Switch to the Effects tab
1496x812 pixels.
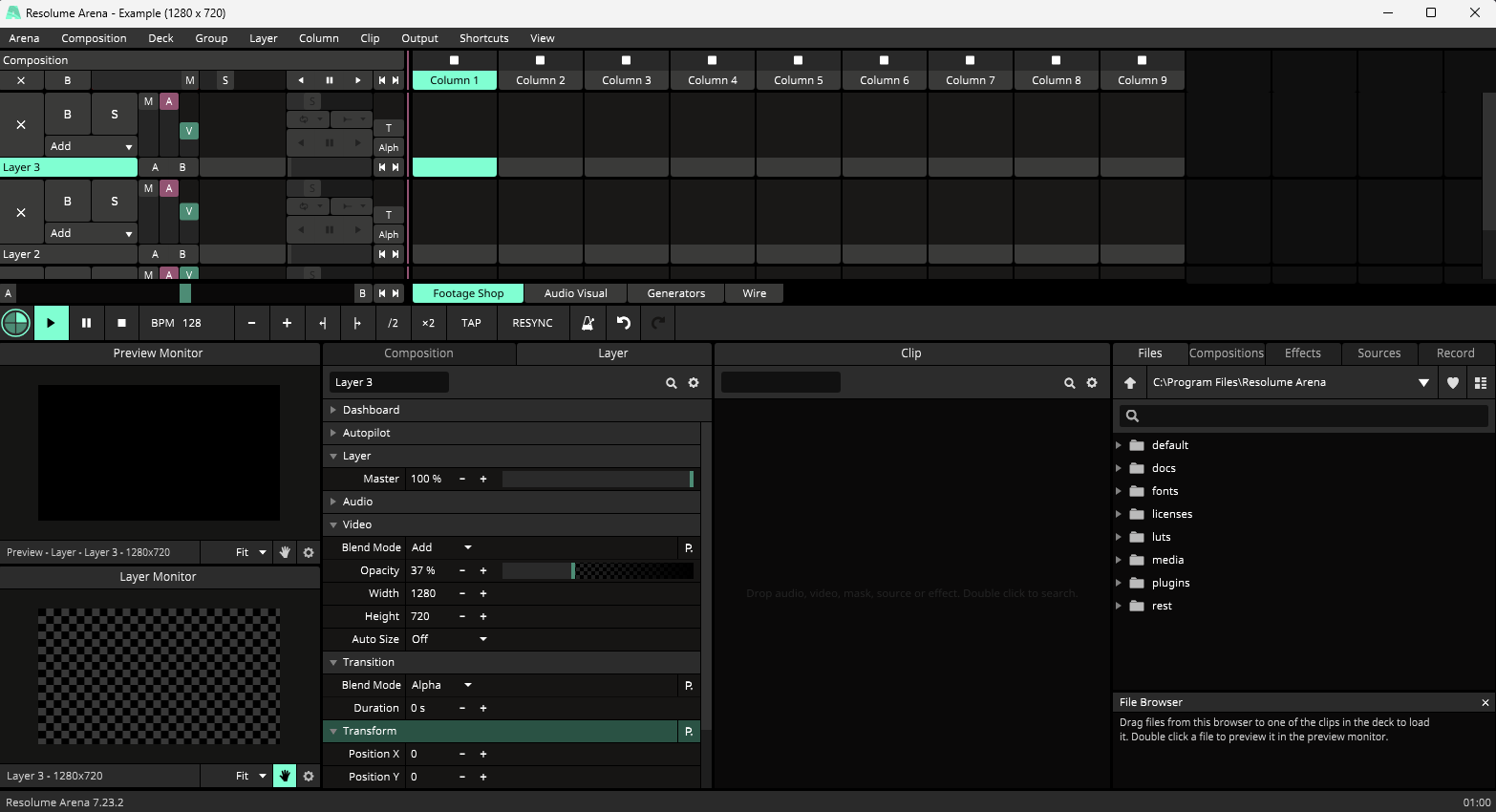tap(1302, 353)
